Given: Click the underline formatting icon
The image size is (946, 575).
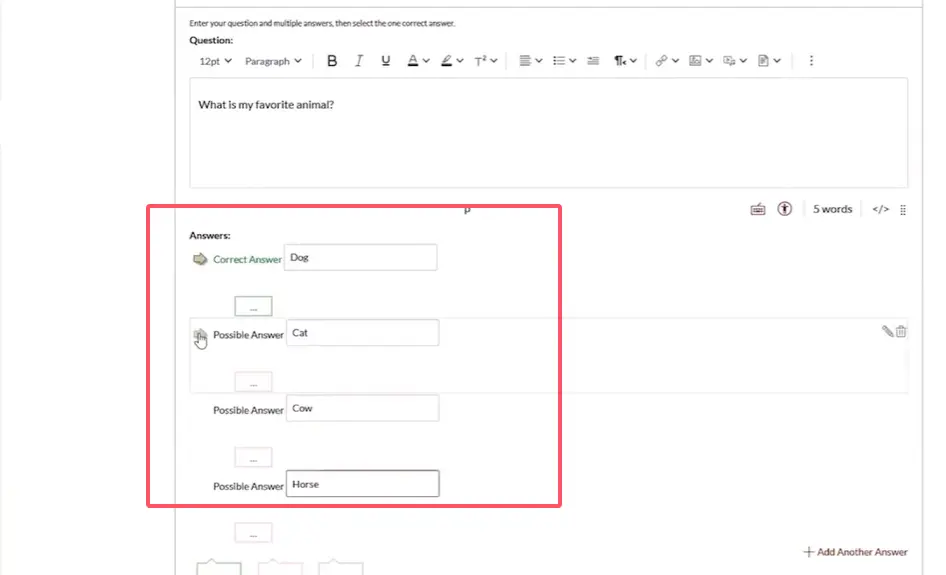Looking at the screenshot, I should 386,61.
